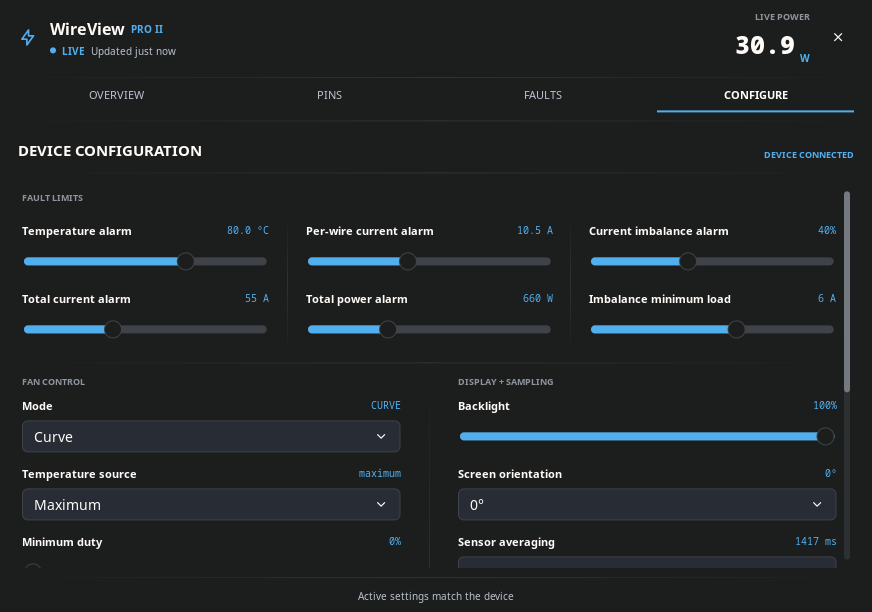Click the Minimum duty 0% value
This screenshot has width=872, height=612.
pyautogui.click(x=395, y=541)
